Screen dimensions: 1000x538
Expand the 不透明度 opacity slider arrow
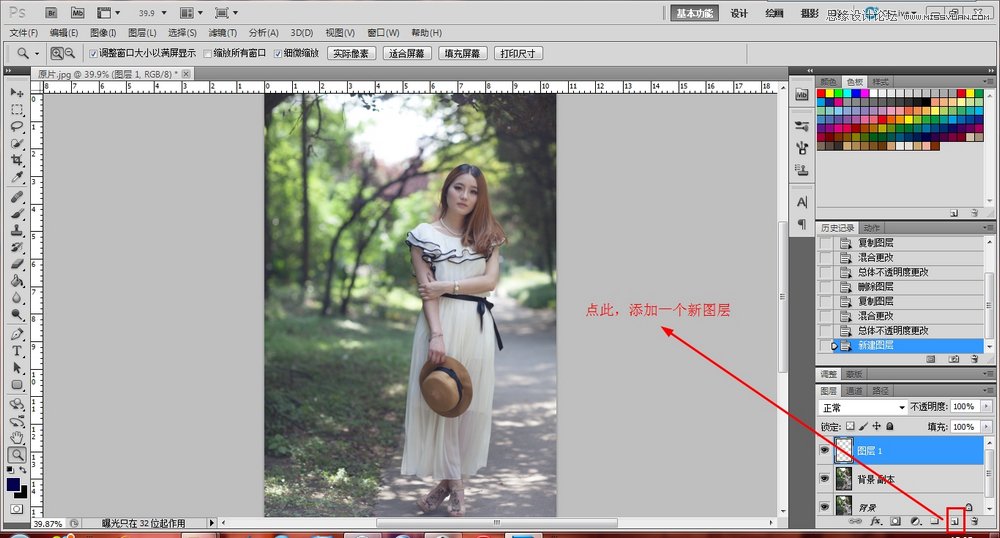[984, 407]
